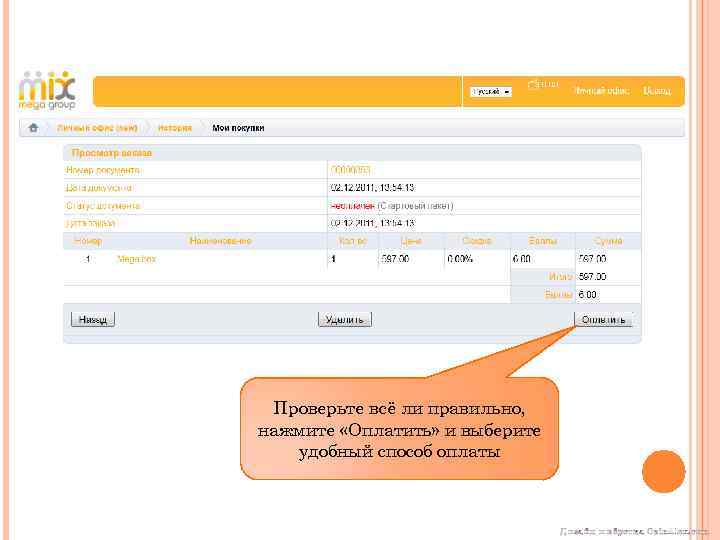Screen dimensions: 720x540
Task: Open the История breadcrumb
Action: click(x=174, y=128)
